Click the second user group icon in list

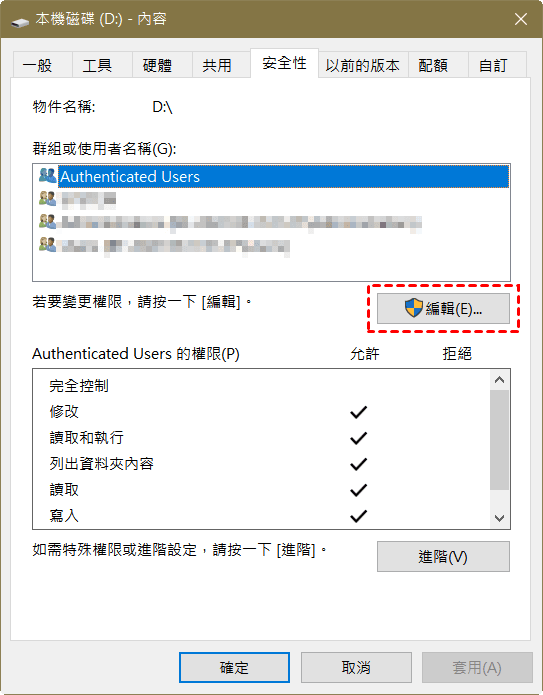pyautogui.click(x=47, y=199)
